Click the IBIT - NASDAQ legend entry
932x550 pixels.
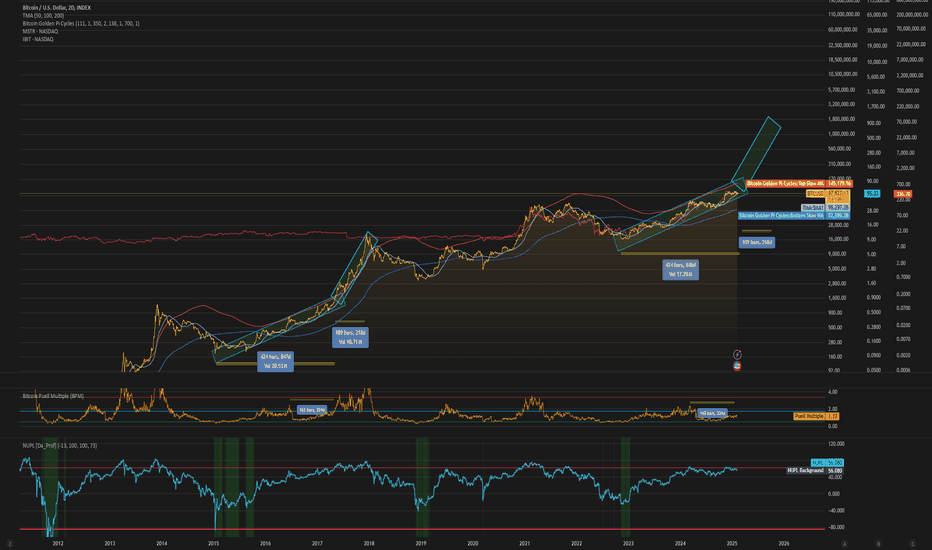click(x=38, y=39)
